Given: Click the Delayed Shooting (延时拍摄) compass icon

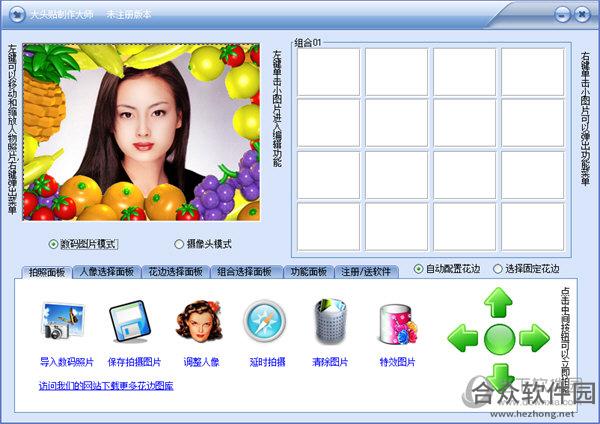Looking at the screenshot, I should pos(265,321).
